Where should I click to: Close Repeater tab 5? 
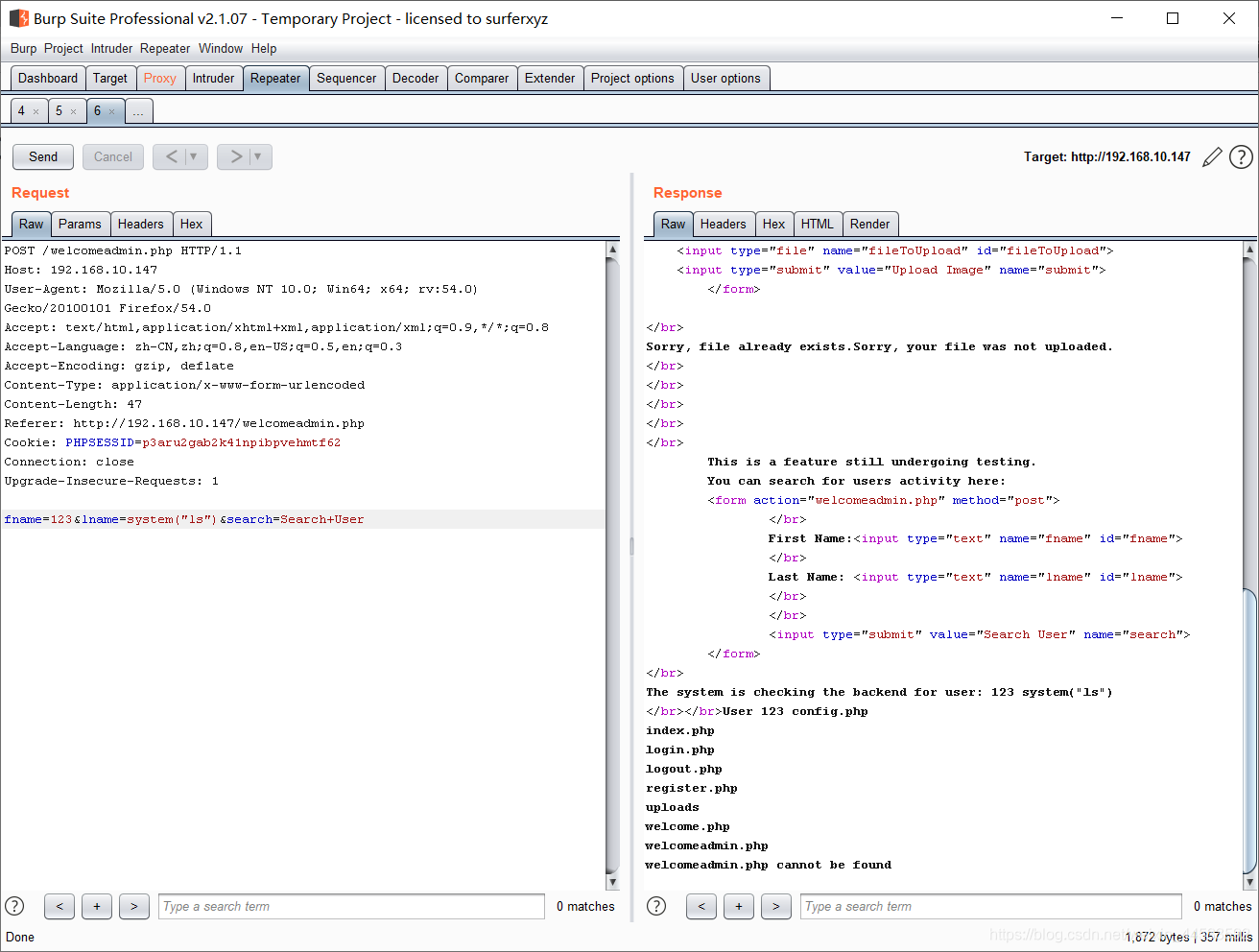pos(73,111)
